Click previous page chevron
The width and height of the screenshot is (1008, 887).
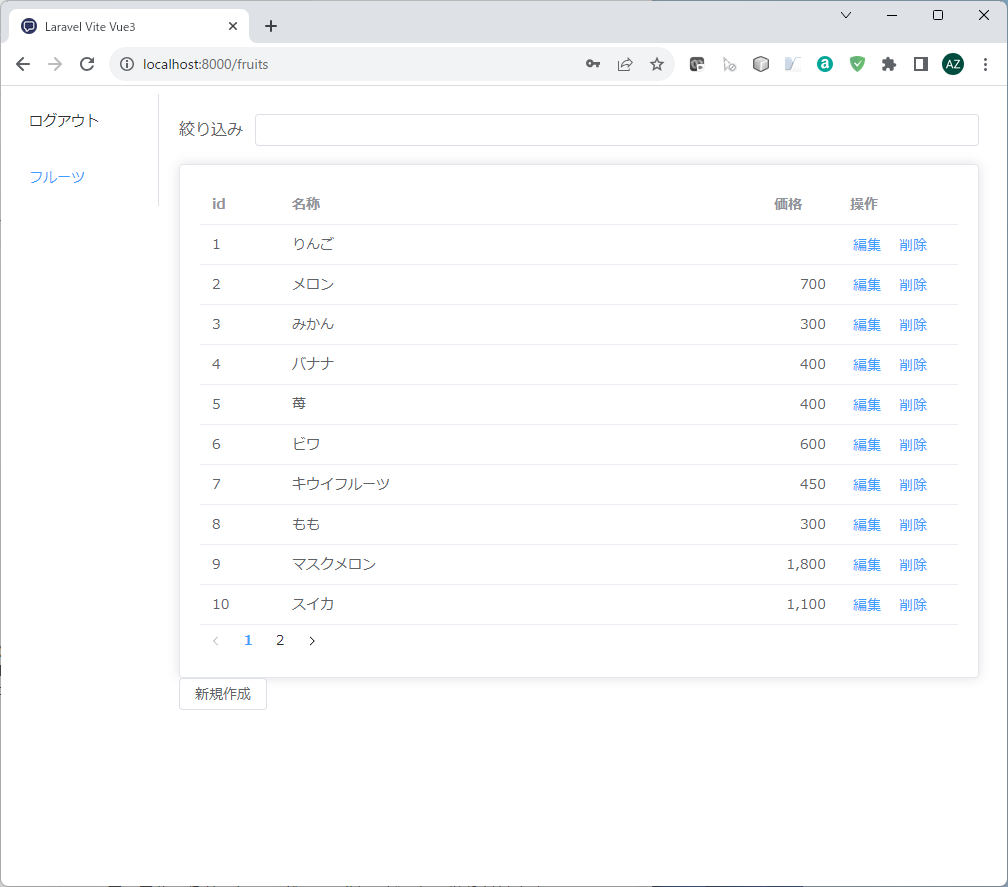[216, 641]
